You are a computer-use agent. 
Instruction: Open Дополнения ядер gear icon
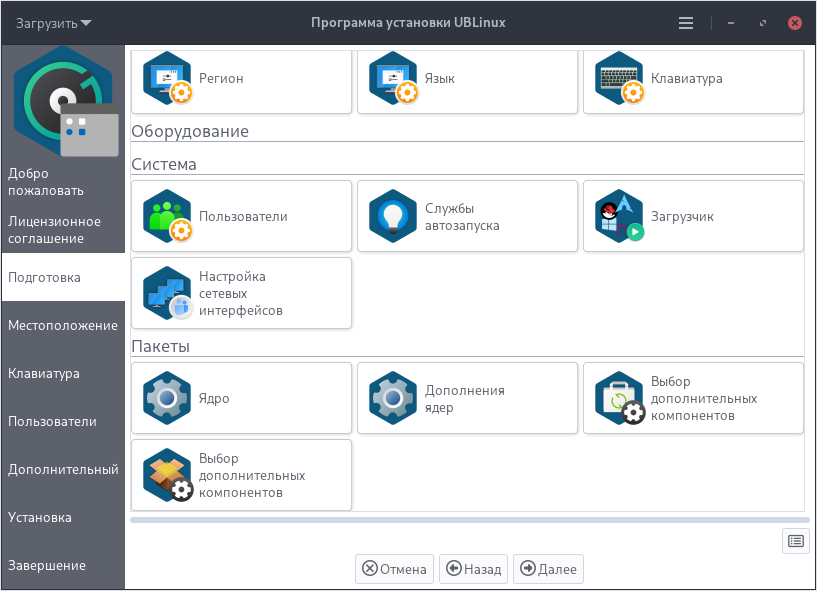(x=393, y=398)
